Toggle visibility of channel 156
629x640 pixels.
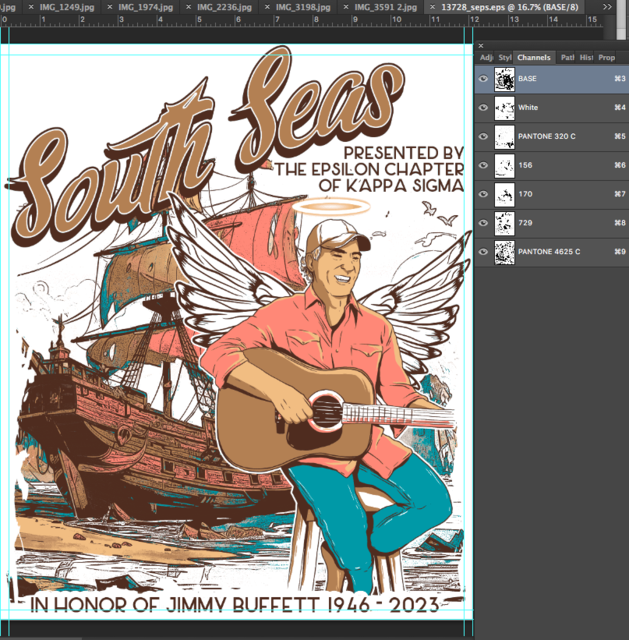(x=483, y=165)
